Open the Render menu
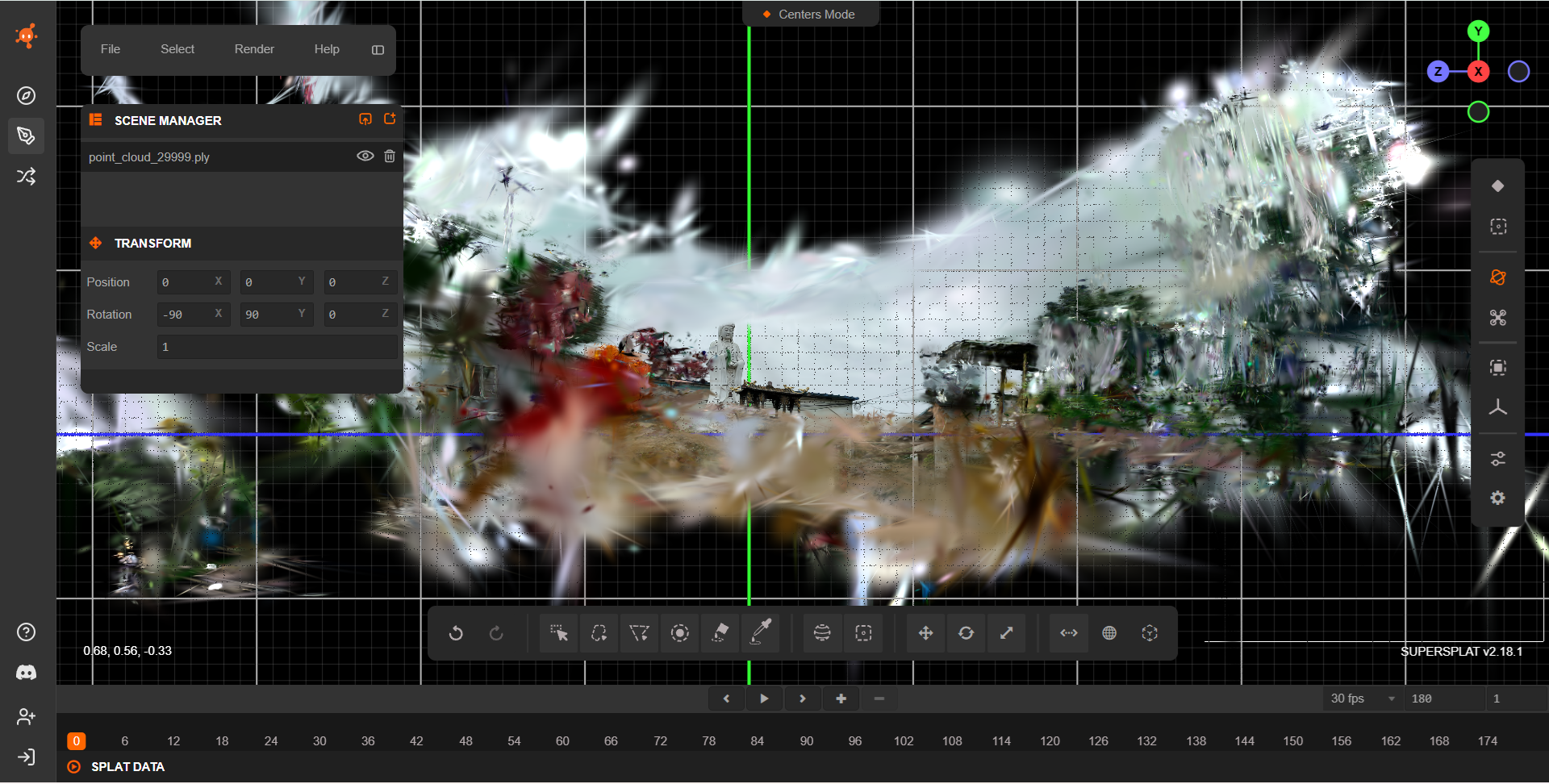 pyautogui.click(x=254, y=49)
